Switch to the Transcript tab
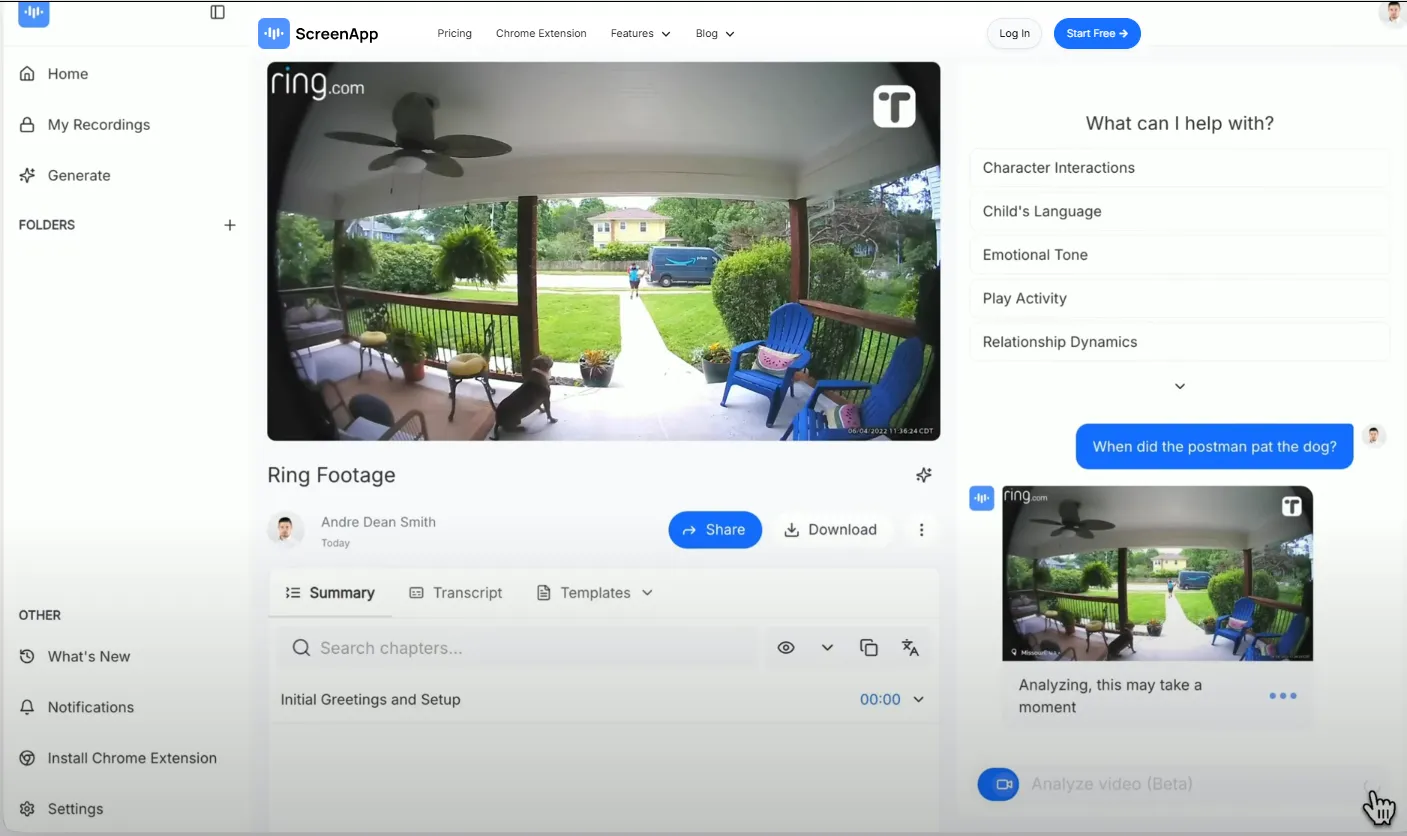The width and height of the screenshot is (1407, 836). click(456, 593)
